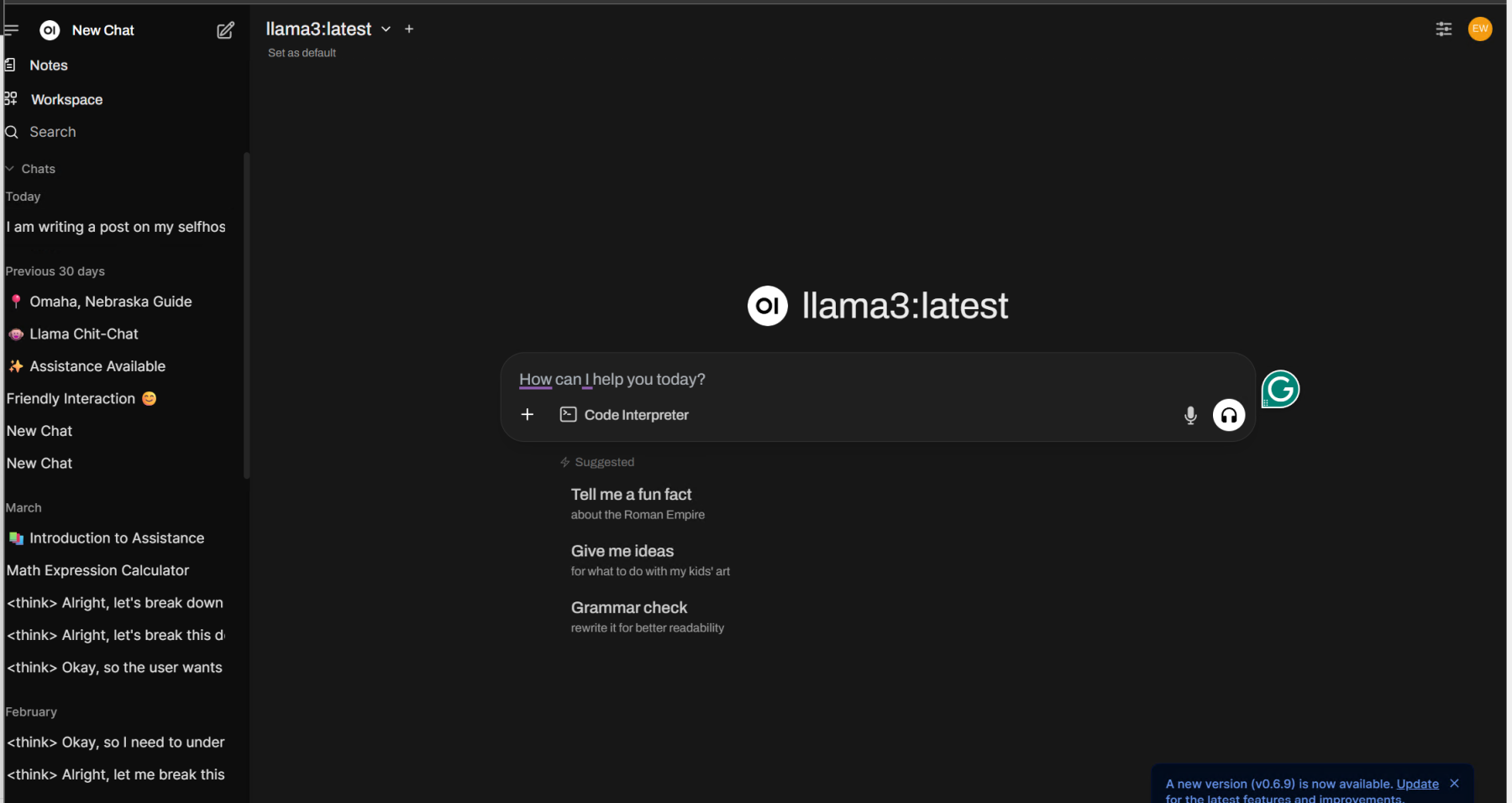Start voice dictation with the microphone icon

[1189, 415]
